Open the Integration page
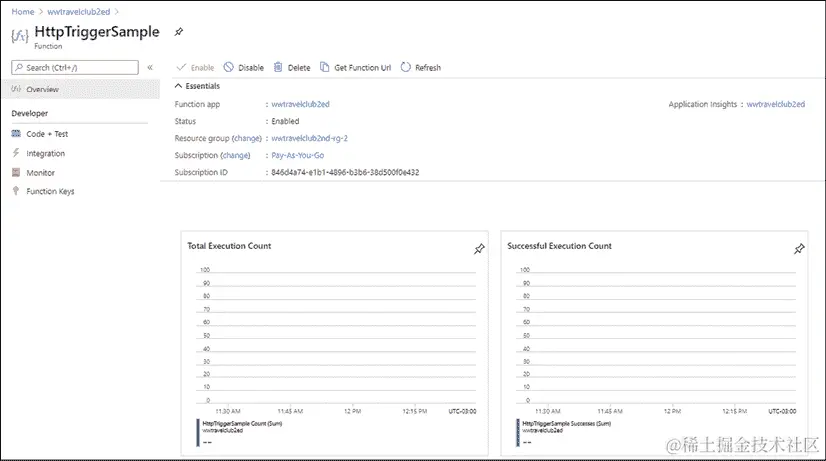Screen dimensions: 826x461 pyautogui.click(x=45, y=153)
